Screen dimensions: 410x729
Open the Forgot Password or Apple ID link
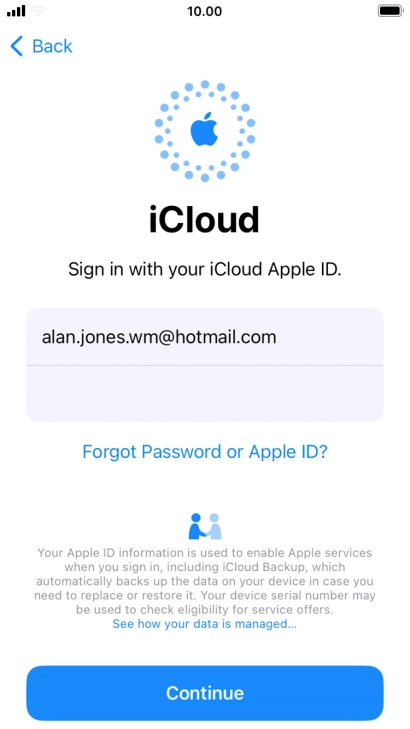(x=205, y=451)
